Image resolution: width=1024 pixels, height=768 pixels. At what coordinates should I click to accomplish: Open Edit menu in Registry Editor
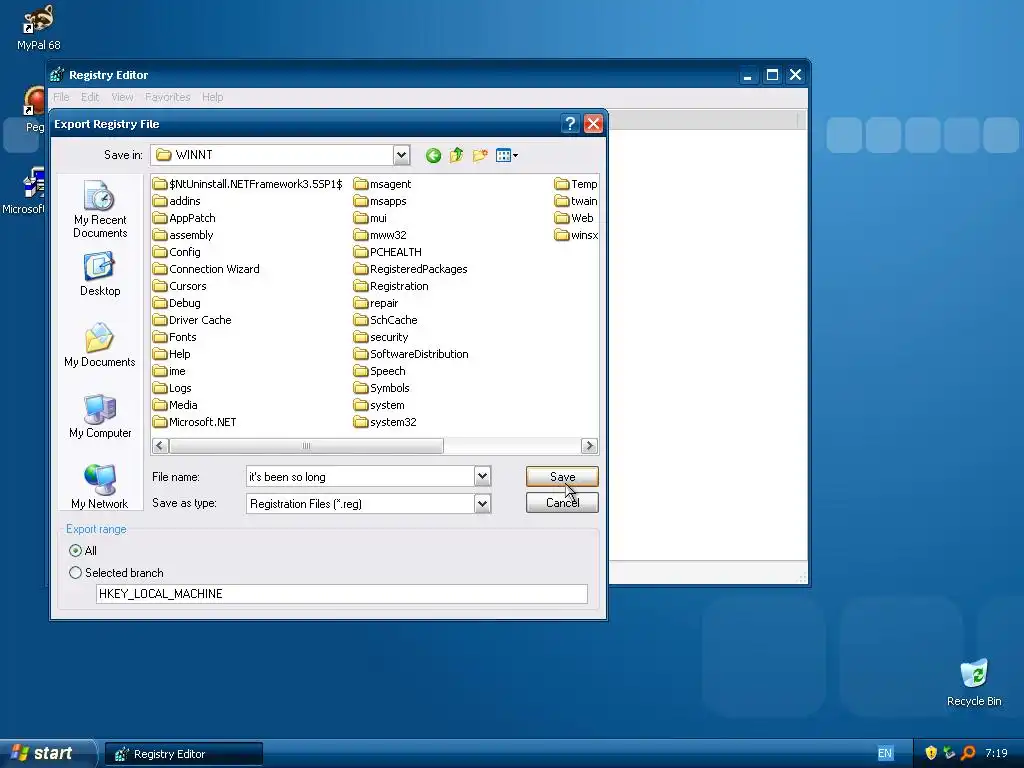tap(90, 97)
